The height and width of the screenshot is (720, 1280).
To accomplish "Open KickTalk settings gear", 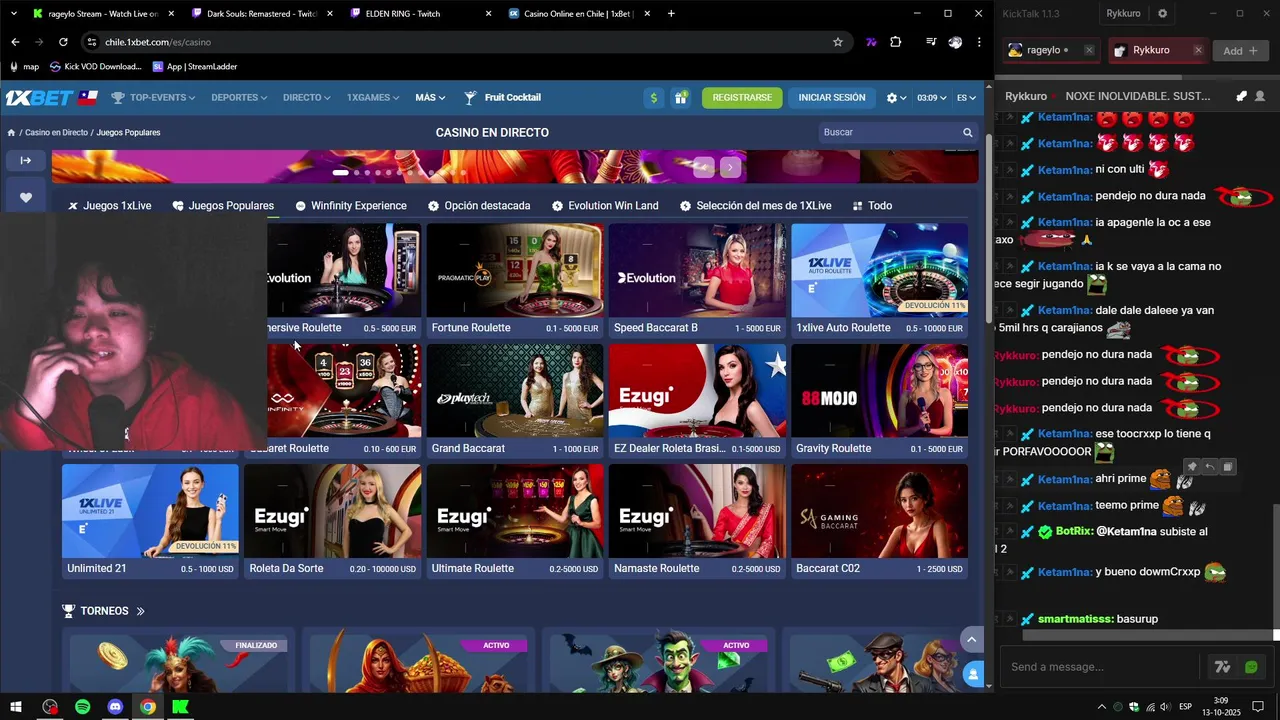I will point(1162,14).
